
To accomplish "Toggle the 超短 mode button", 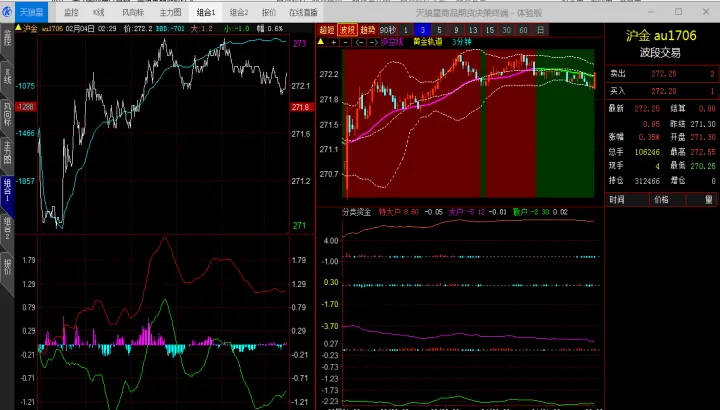I will pyautogui.click(x=326, y=30).
